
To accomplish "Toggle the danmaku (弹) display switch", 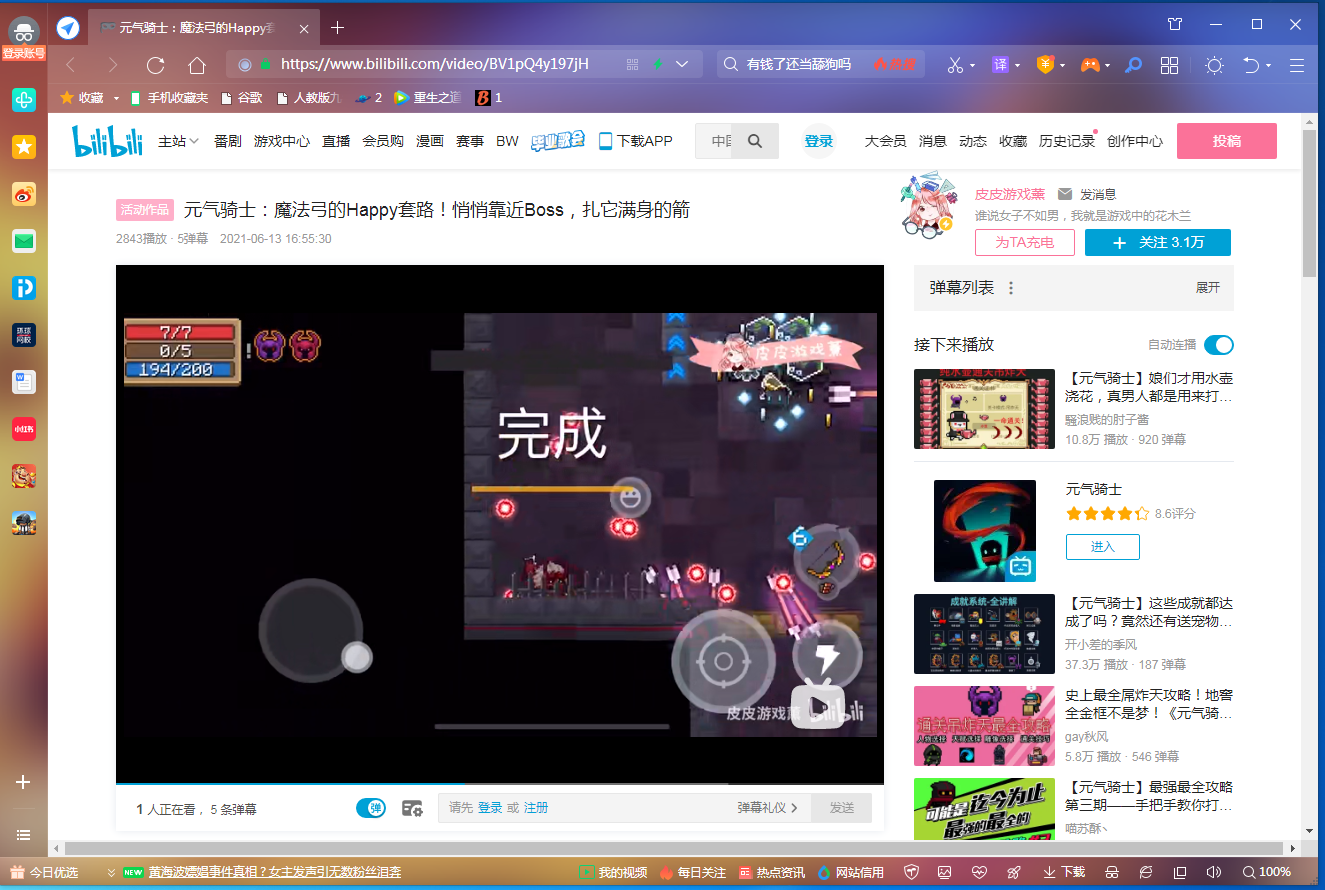I will click(x=371, y=808).
